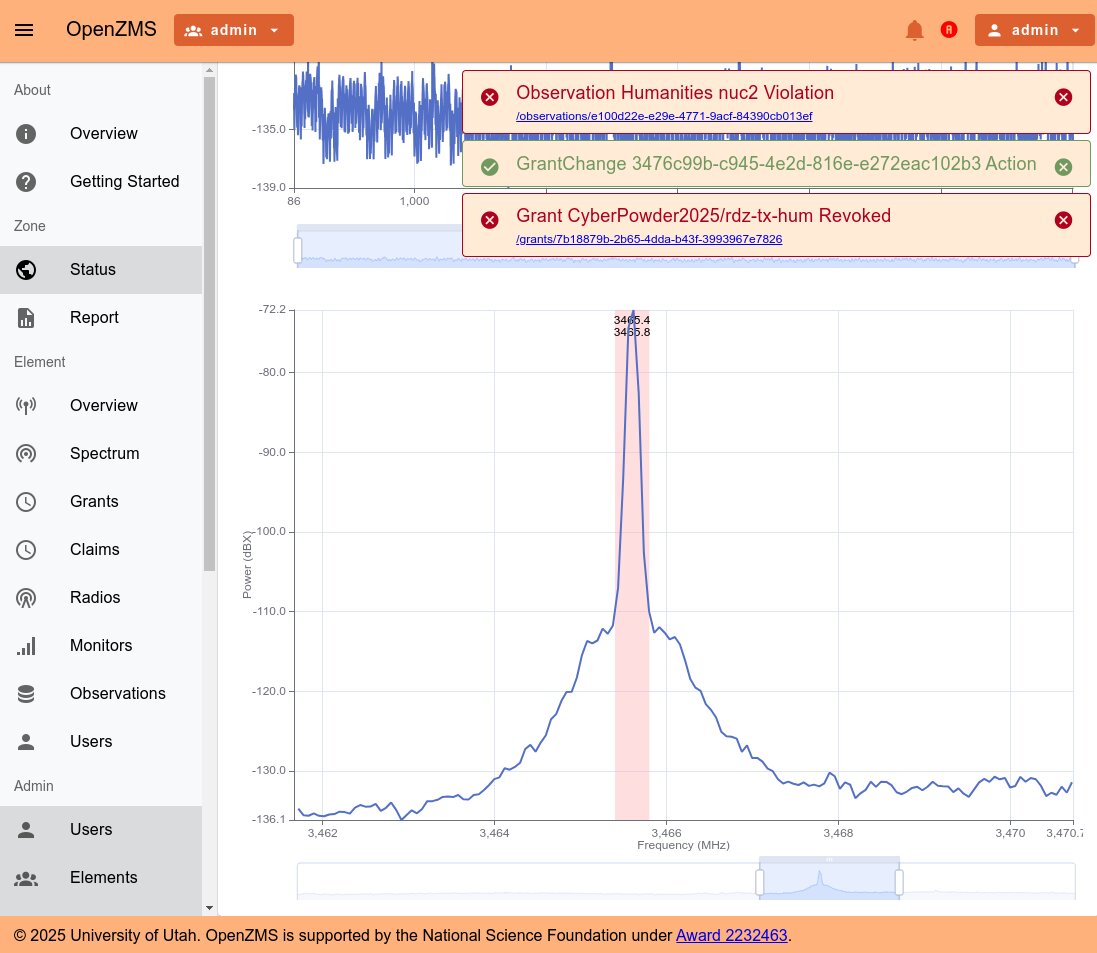Click the red error icon on Violation alert
The height and width of the screenshot is (953, 1097).
click(x=490, y=97)
